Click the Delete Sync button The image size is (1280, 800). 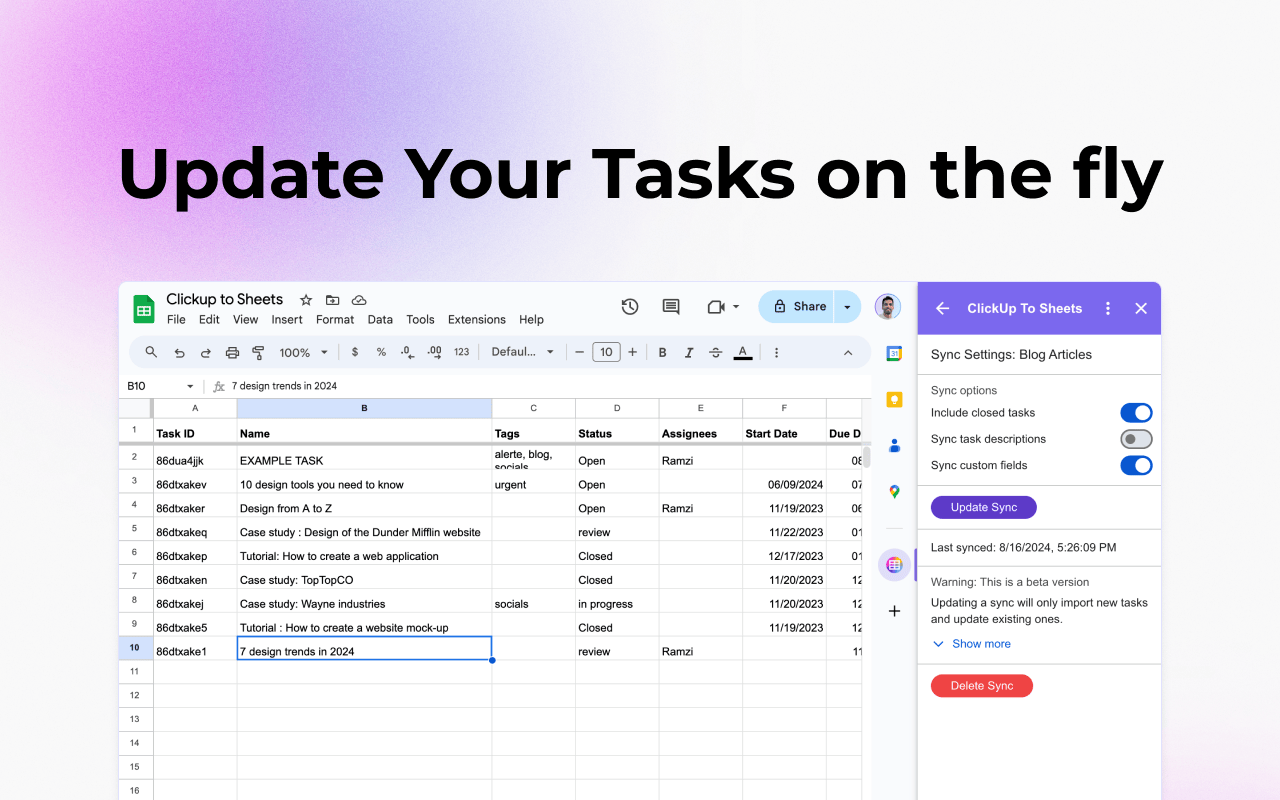click(x=982, y=686)
